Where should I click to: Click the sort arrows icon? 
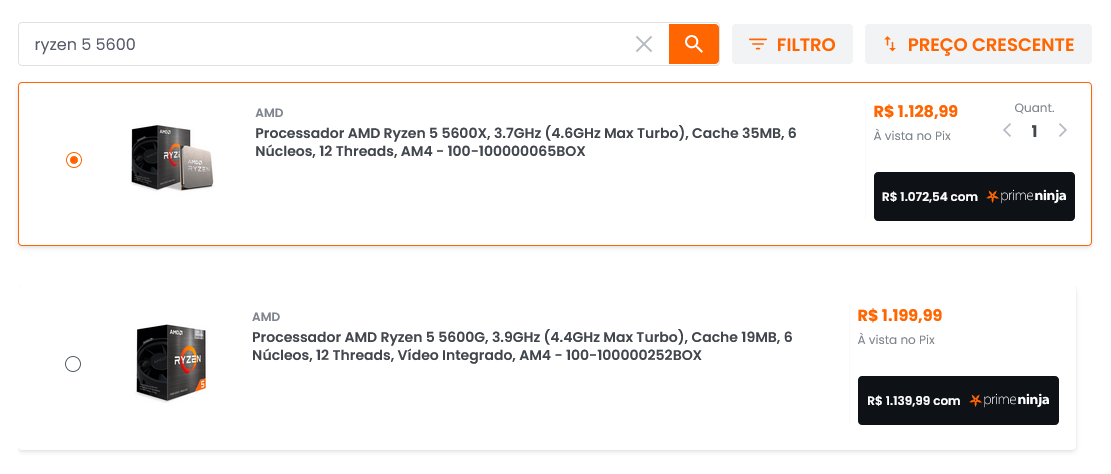890,45
